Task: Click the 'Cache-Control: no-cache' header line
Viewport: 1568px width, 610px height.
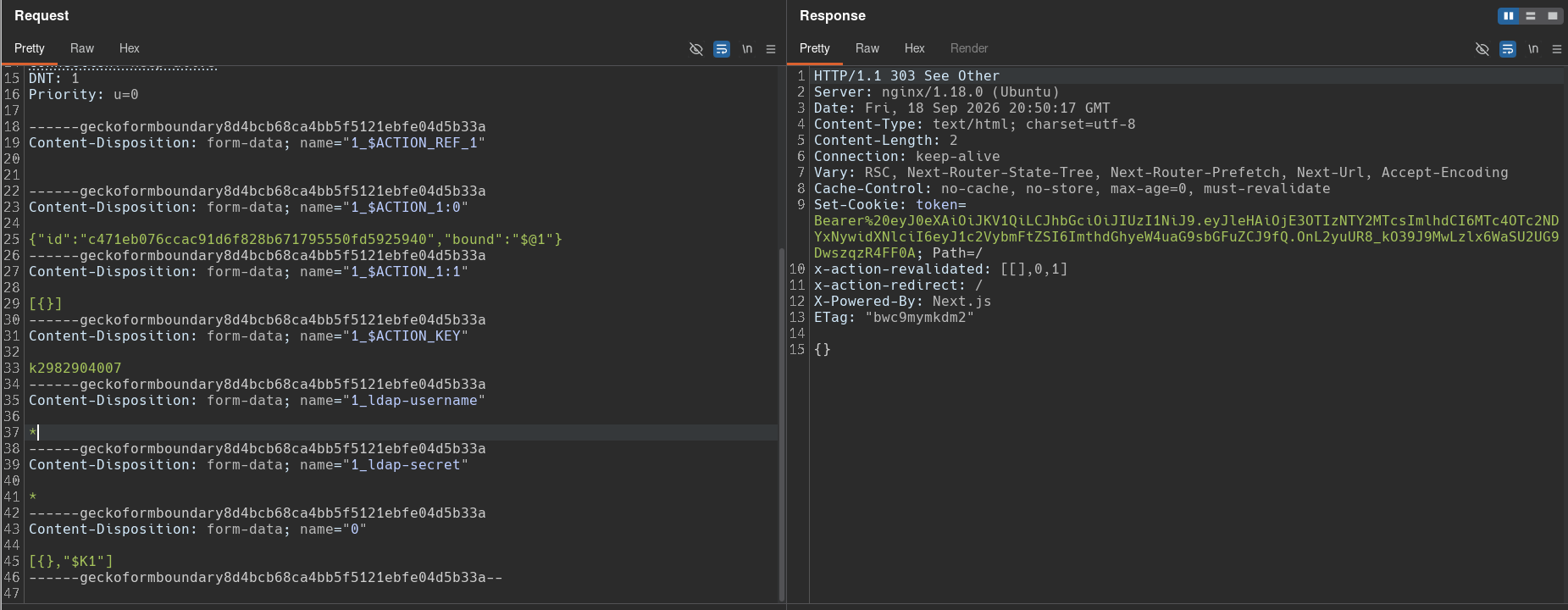Action: click(x=1072, y=189)
